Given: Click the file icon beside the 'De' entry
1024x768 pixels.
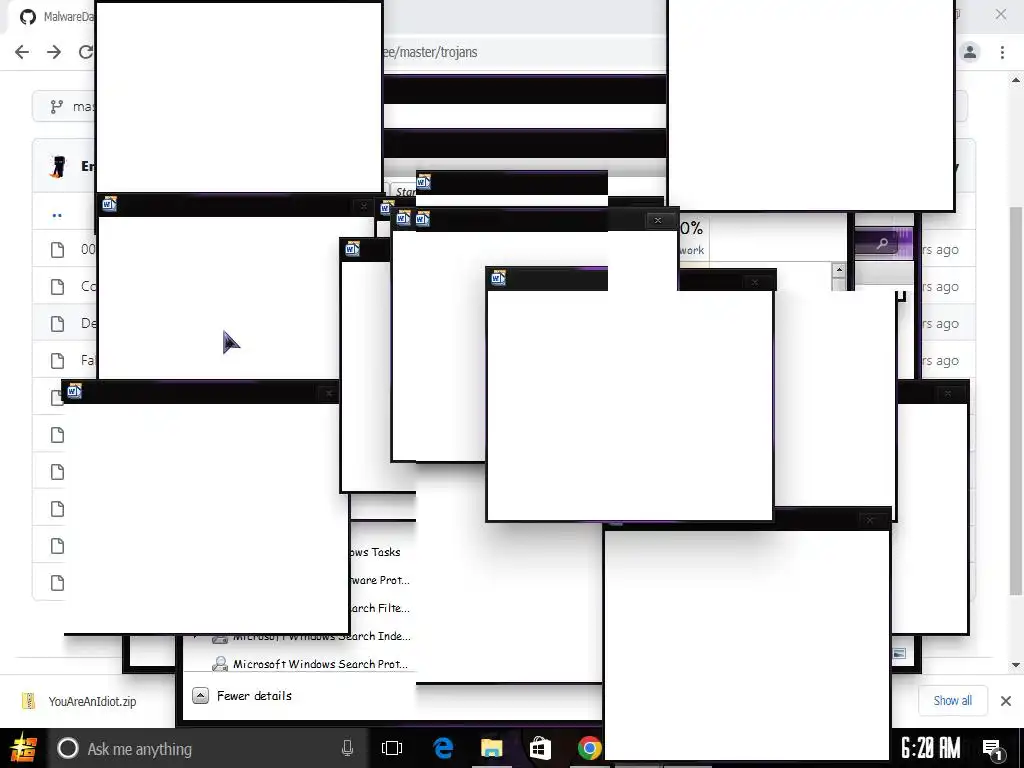Looking at the screenshot, I should 57,324.
